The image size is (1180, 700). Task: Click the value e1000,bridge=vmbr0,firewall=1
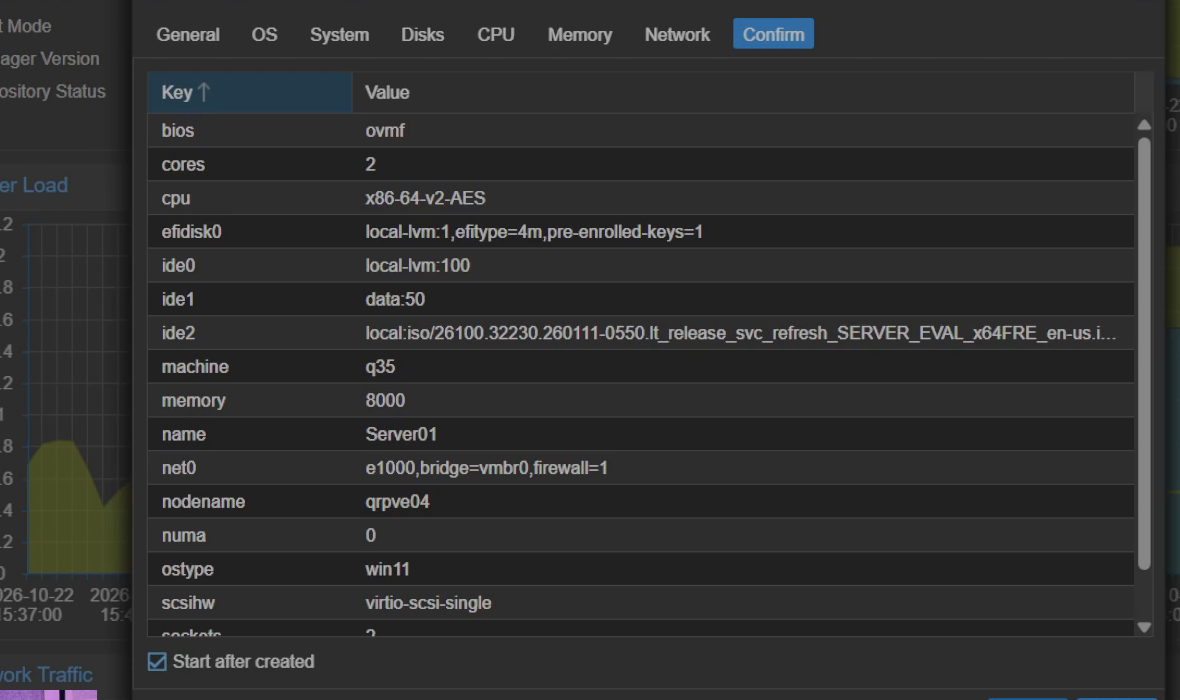click(x=486, y=468)
